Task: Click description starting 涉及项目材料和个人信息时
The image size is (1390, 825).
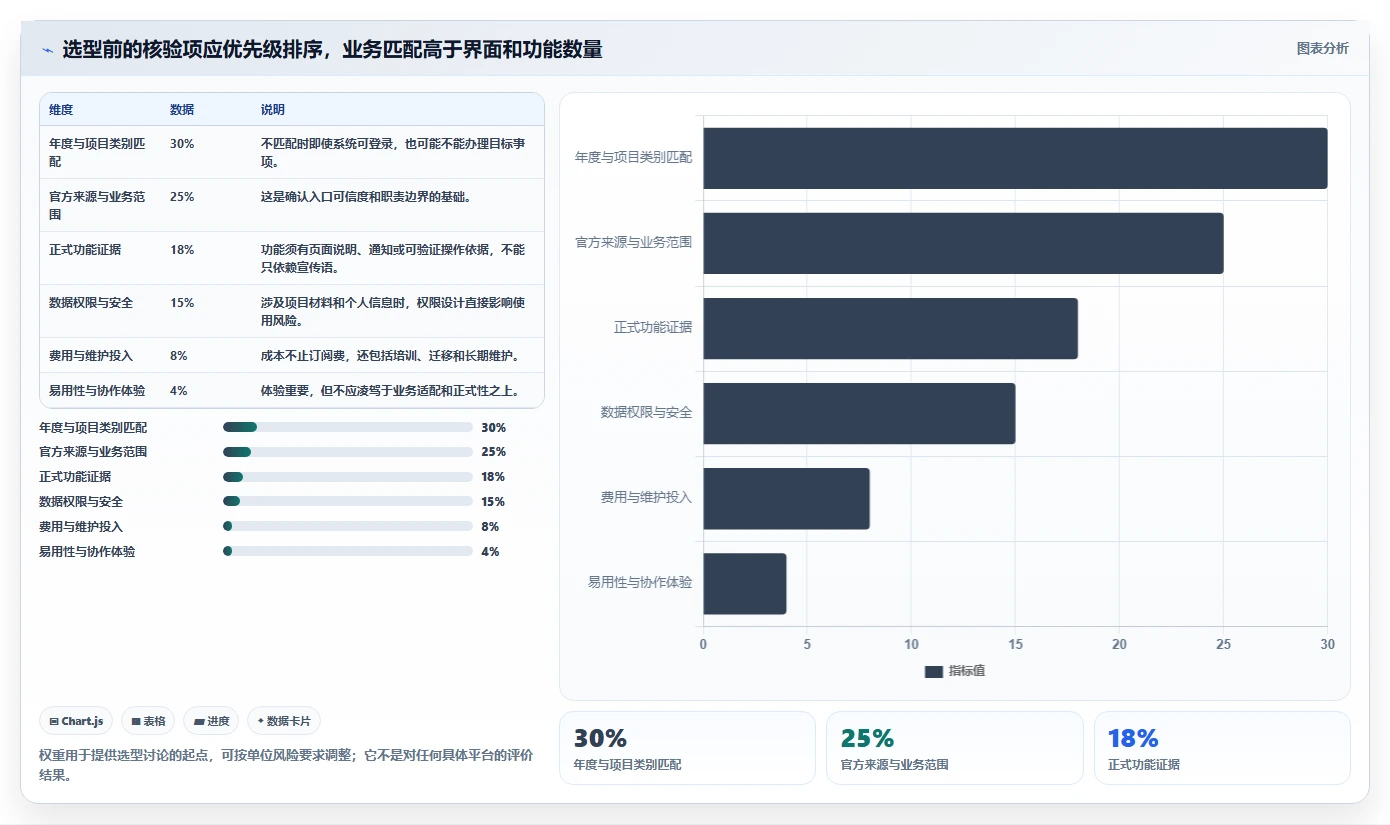Action: point(393,311)
